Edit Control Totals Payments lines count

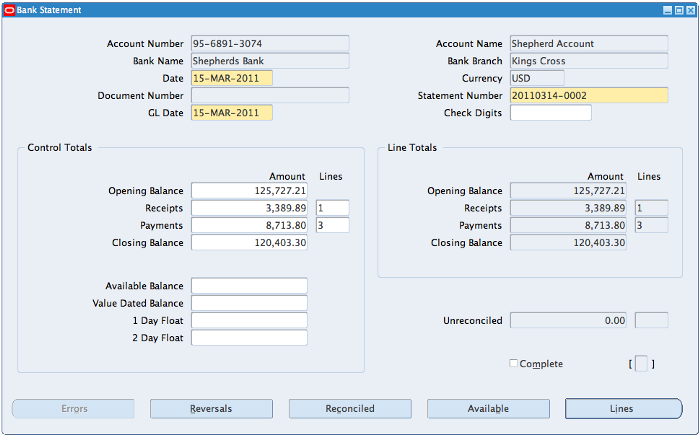click(333, 225)
